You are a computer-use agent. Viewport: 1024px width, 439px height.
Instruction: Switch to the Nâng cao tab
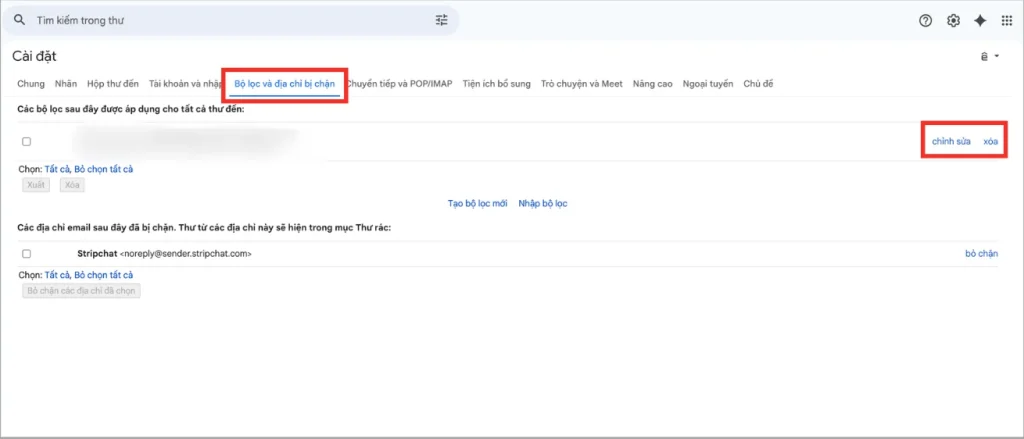click(652, 84)
